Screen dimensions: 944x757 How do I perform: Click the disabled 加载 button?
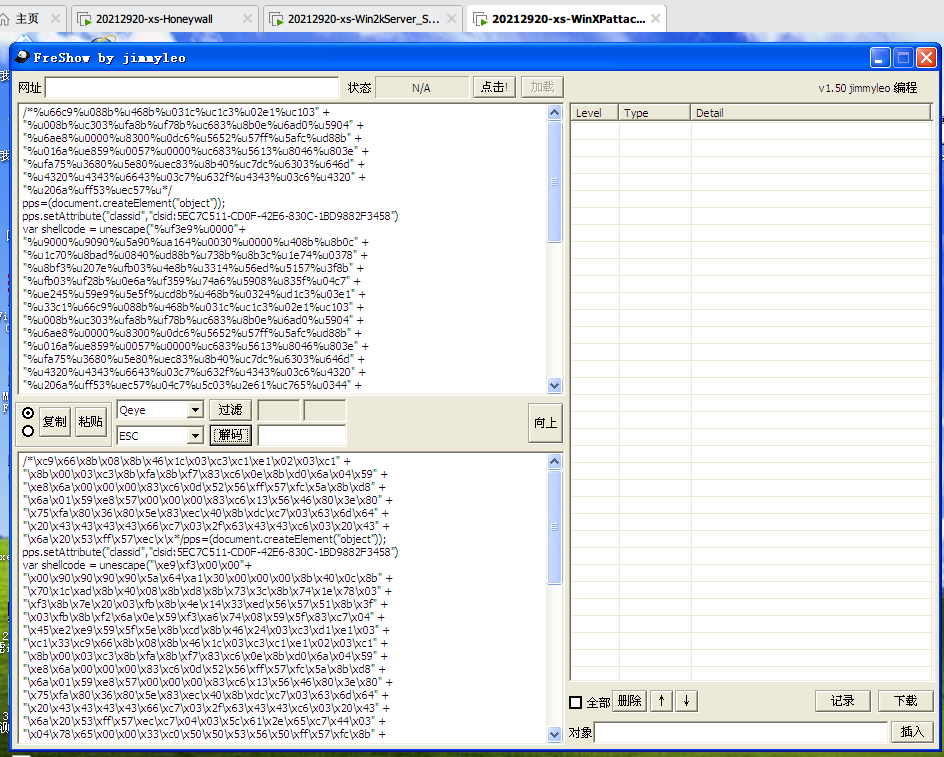[542, 87]
